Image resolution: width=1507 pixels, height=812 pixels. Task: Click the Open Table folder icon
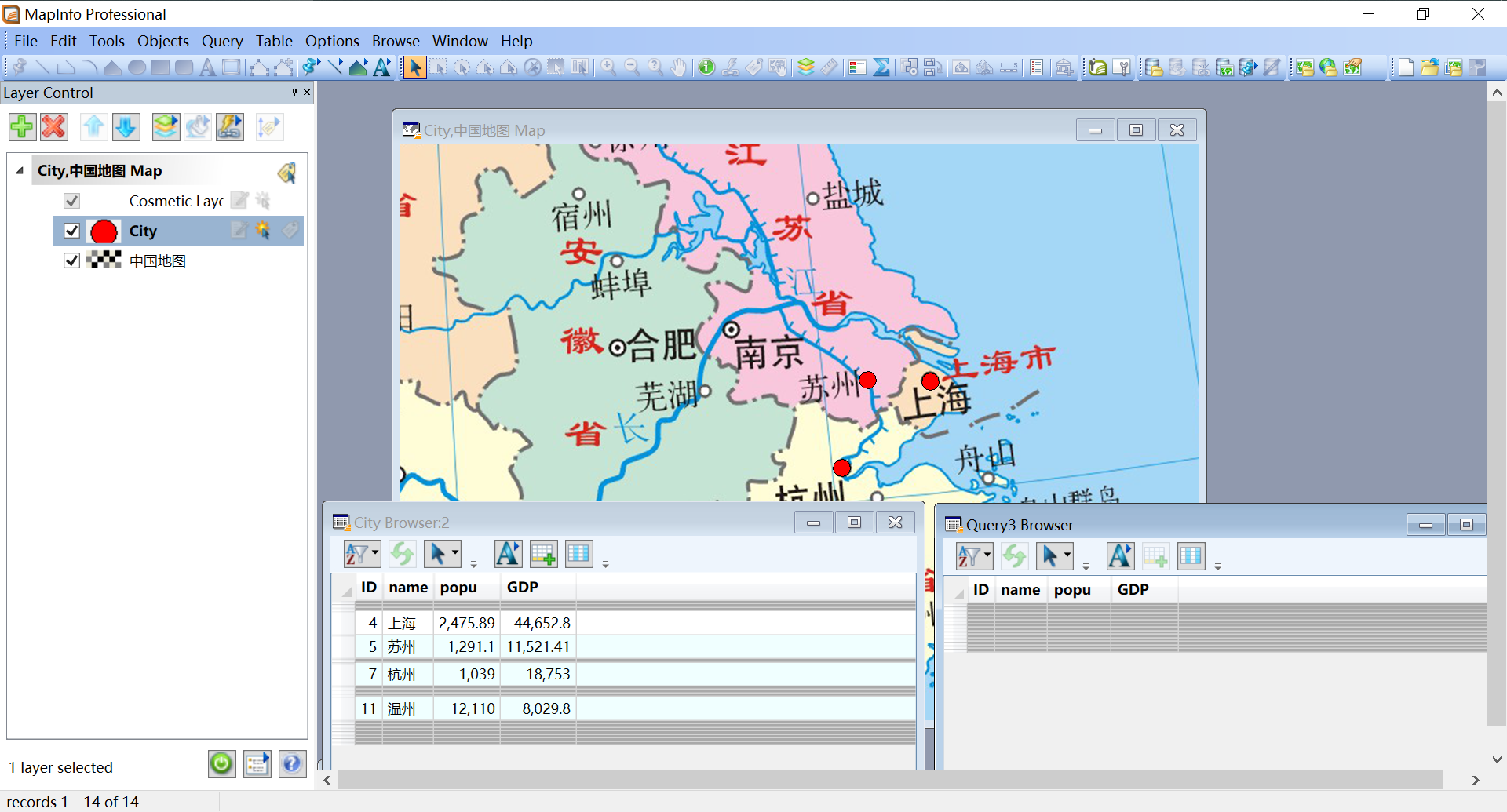[x=1429, y=67]
